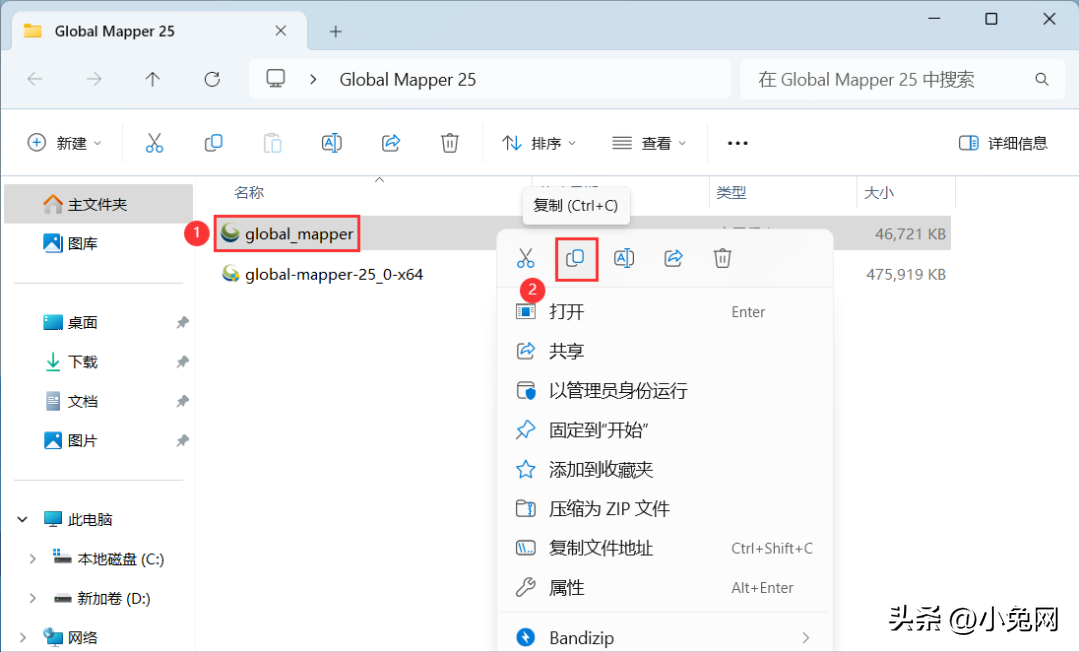The height and width of the screenshot is (652, 1079).
Task: Click Global Mapper 25 breadcrumb in address bar
Action: pos(407,80)
